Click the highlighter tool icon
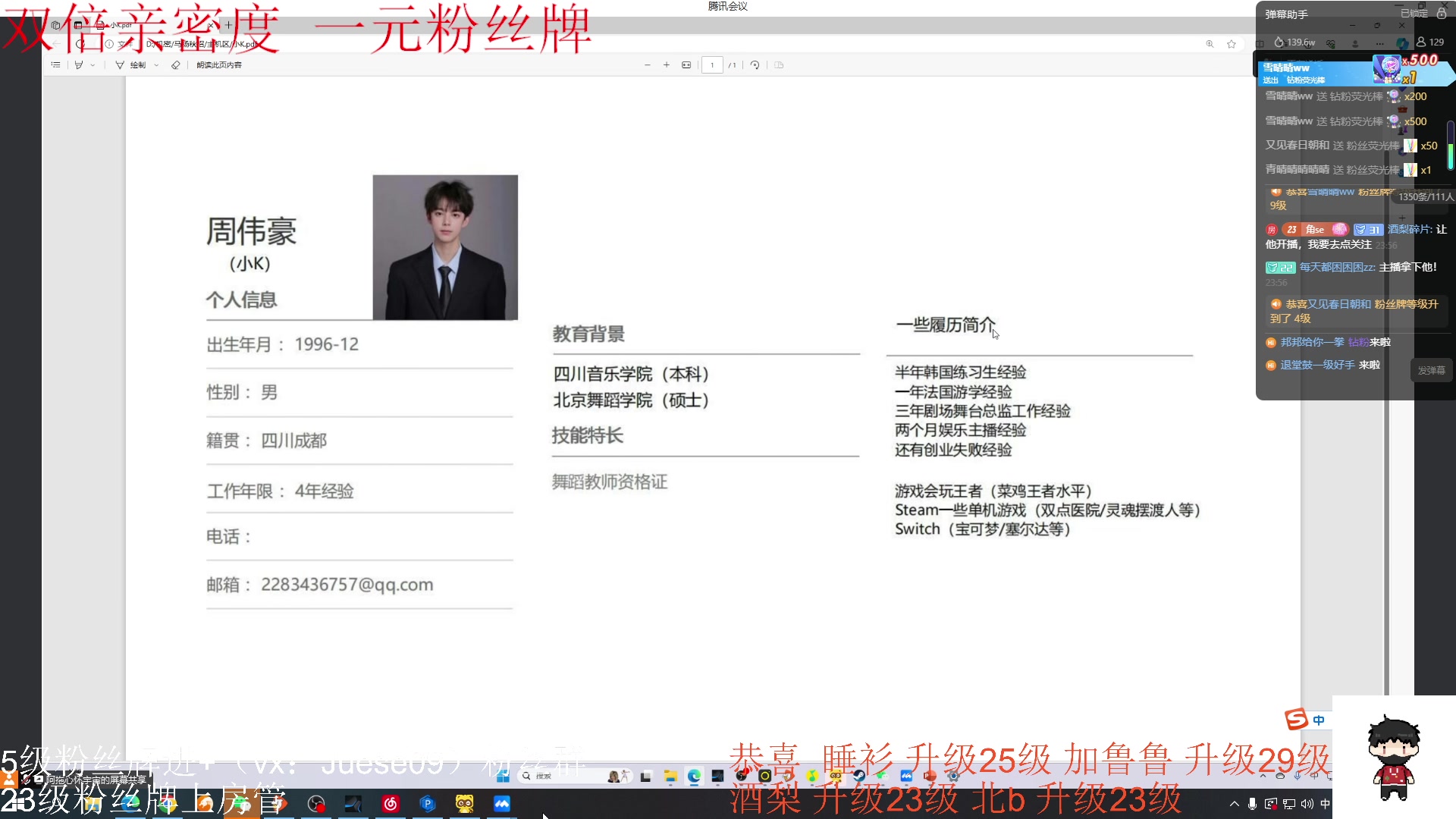The width and height of the screenshot is (1456, 819). pos(78,64)
